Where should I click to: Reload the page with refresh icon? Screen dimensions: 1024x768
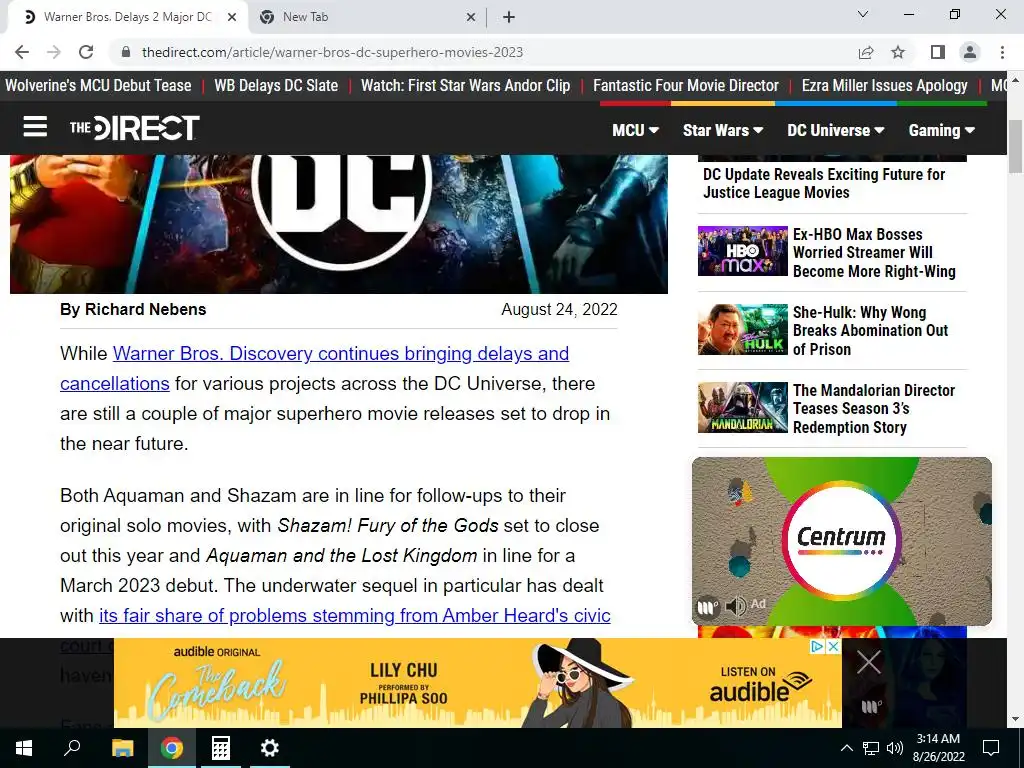click(86, 52)
